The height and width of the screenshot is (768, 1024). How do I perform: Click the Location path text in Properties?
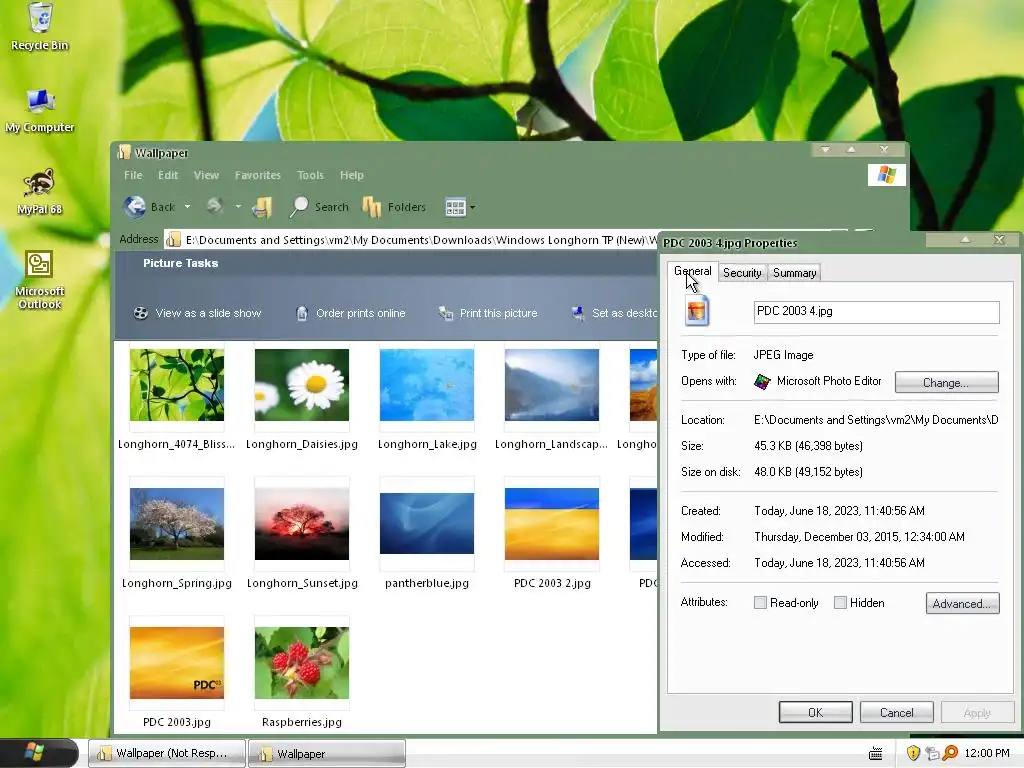876,420
